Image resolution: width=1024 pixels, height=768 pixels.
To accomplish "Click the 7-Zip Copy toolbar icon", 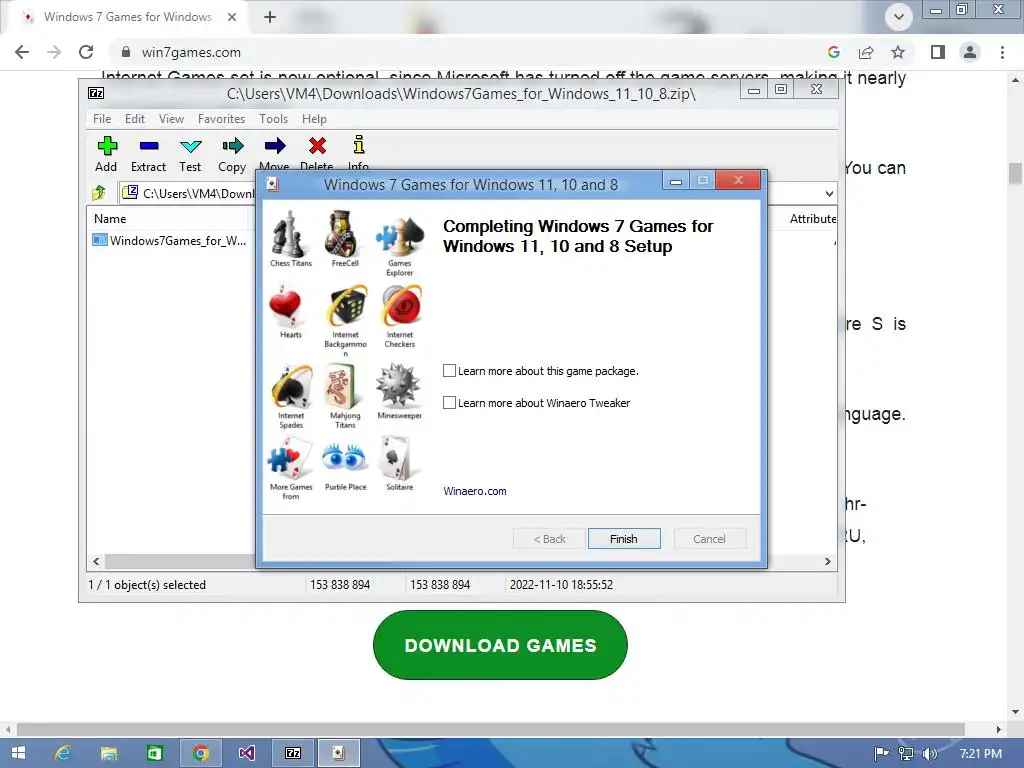I will (x=232, y=146).
